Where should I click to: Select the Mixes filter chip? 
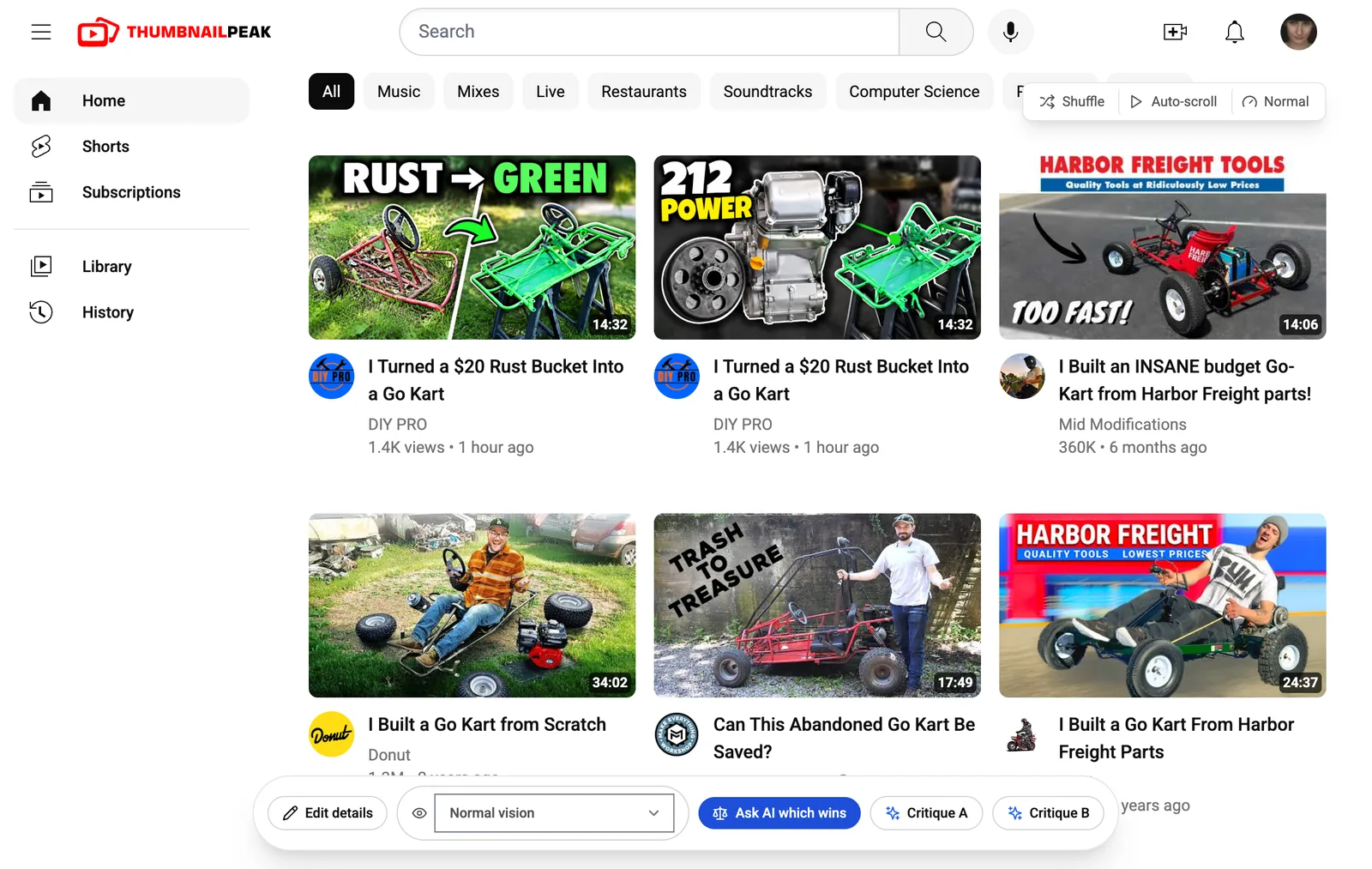(x=478, y=92)
